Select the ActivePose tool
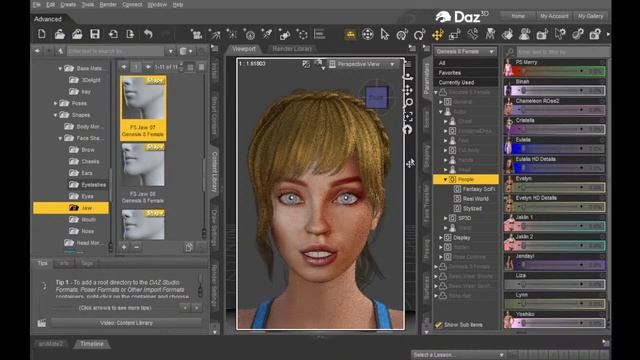The height and width of the screenshot is (360, 640). (x=490, y=35)
